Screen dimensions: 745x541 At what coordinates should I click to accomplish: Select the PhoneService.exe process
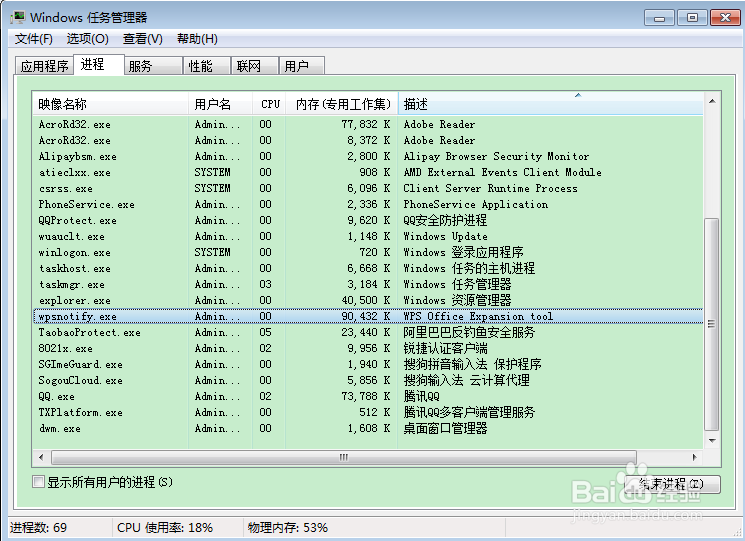tap(368, 204)
